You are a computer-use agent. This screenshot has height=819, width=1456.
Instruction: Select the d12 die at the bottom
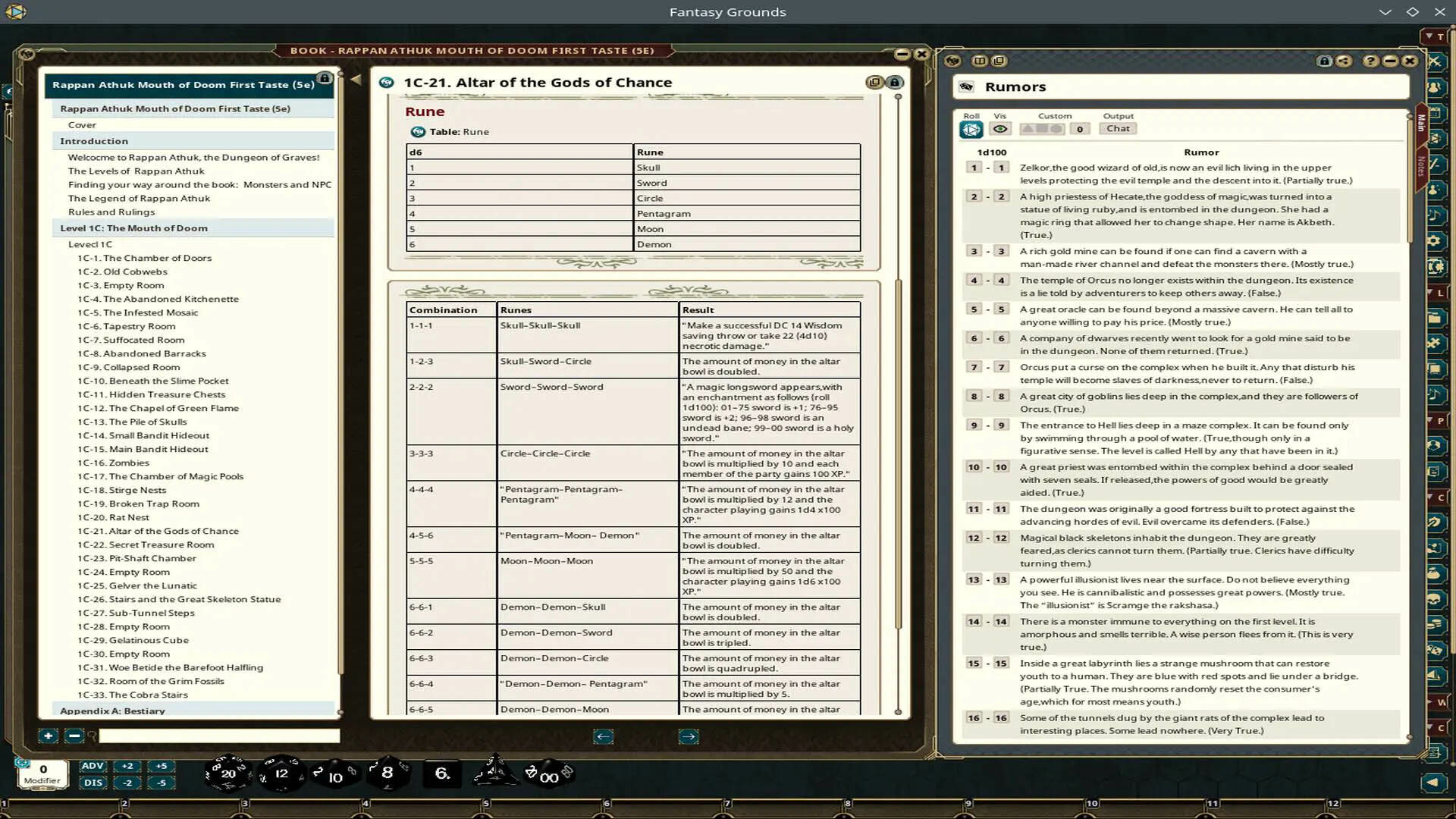coord(282,773)
